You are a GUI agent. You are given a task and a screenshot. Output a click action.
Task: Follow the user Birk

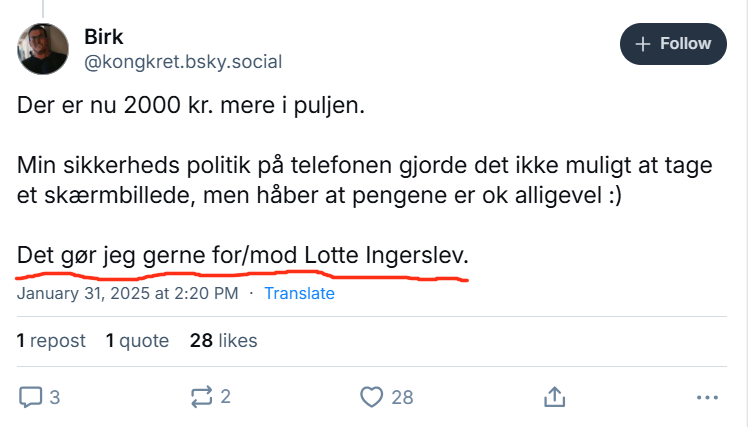tap(672, 44)
